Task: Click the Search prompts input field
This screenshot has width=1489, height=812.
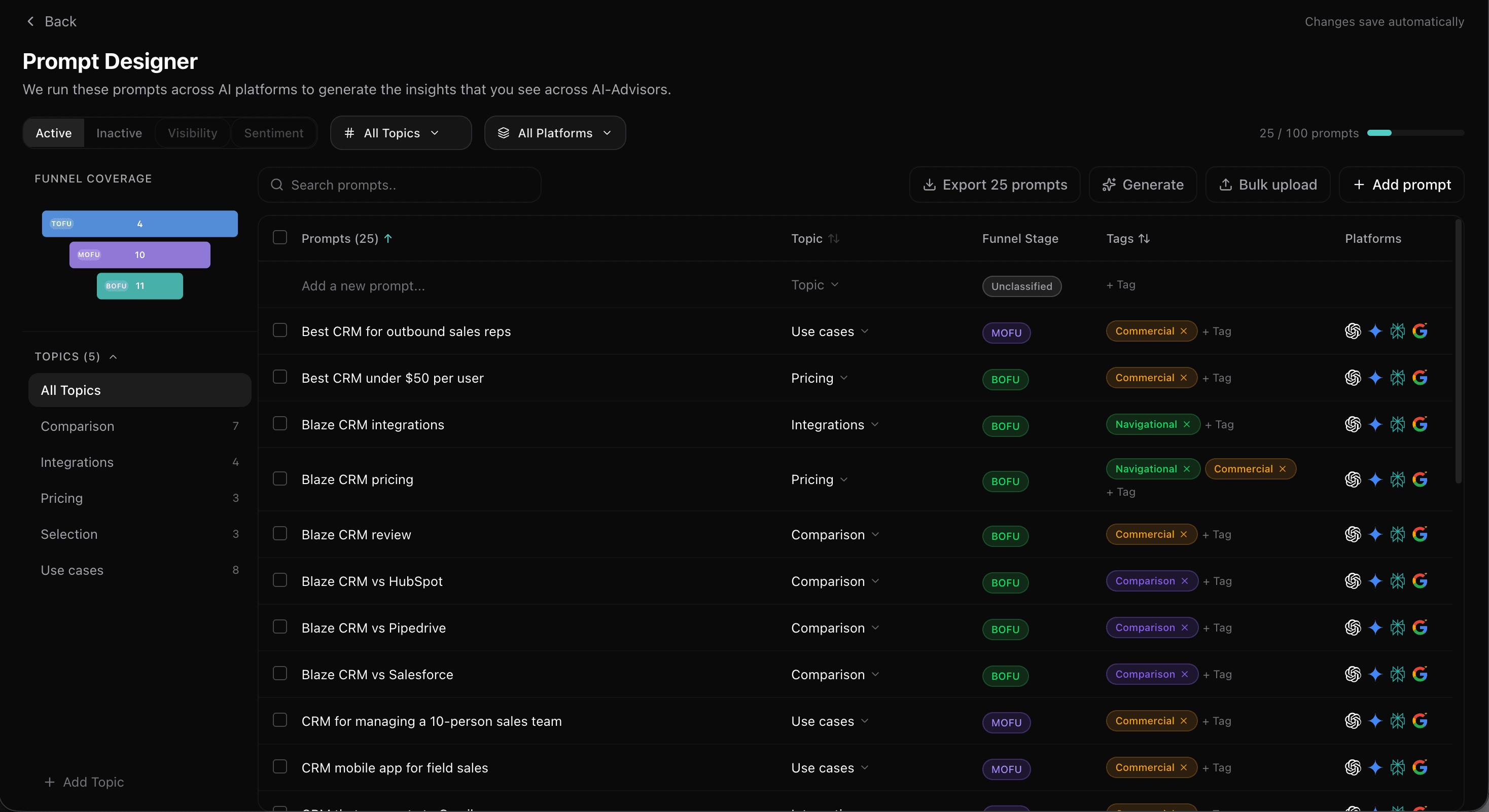Action: [400, 185]
